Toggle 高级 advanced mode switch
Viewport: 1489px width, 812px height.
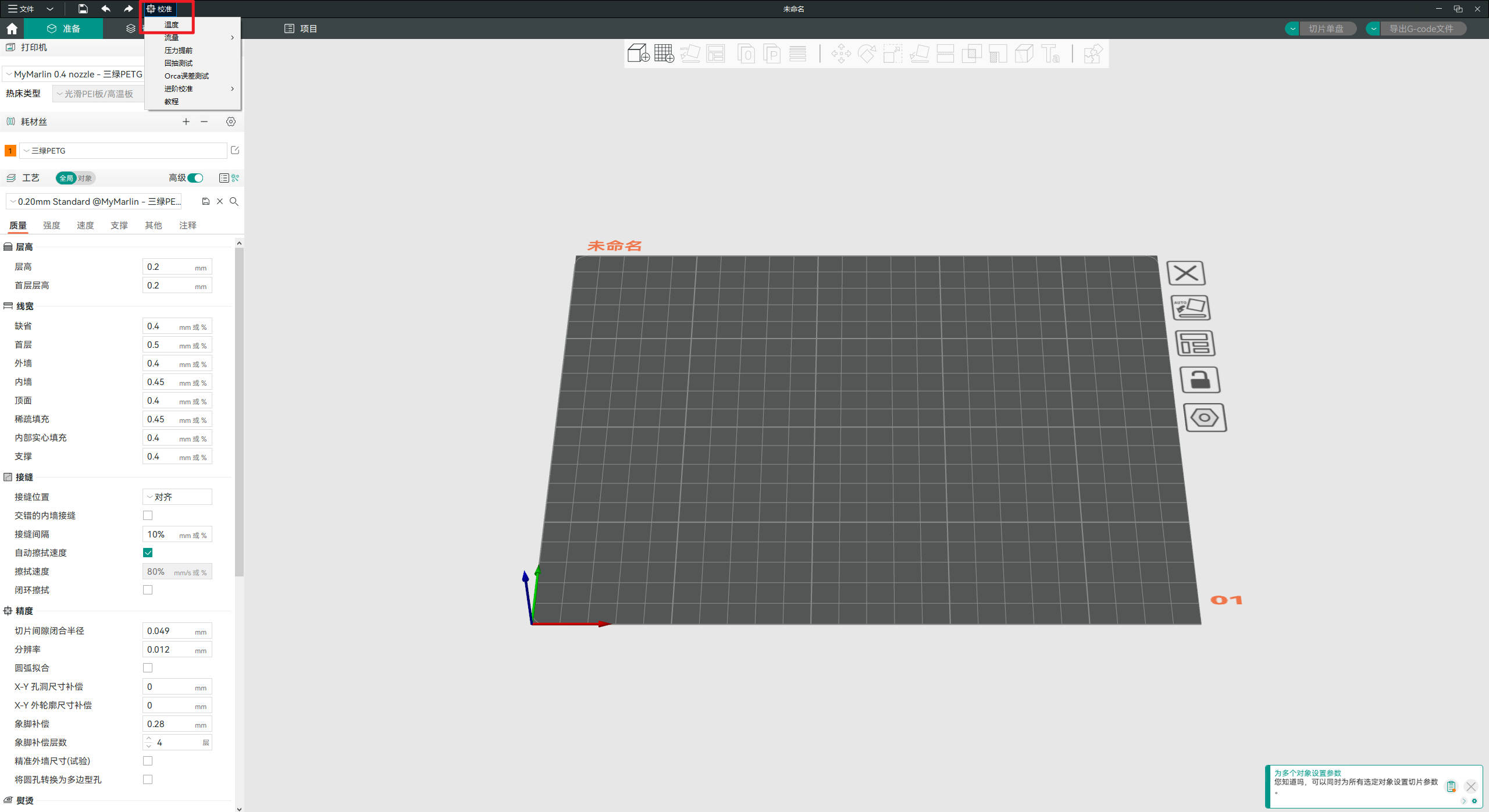click(x=196, y=178)
